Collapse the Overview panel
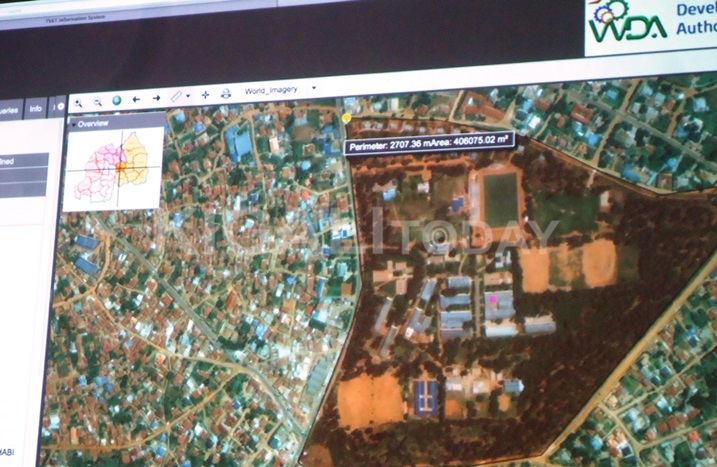Viewport: 717px width, 467px height. point(73,125)
